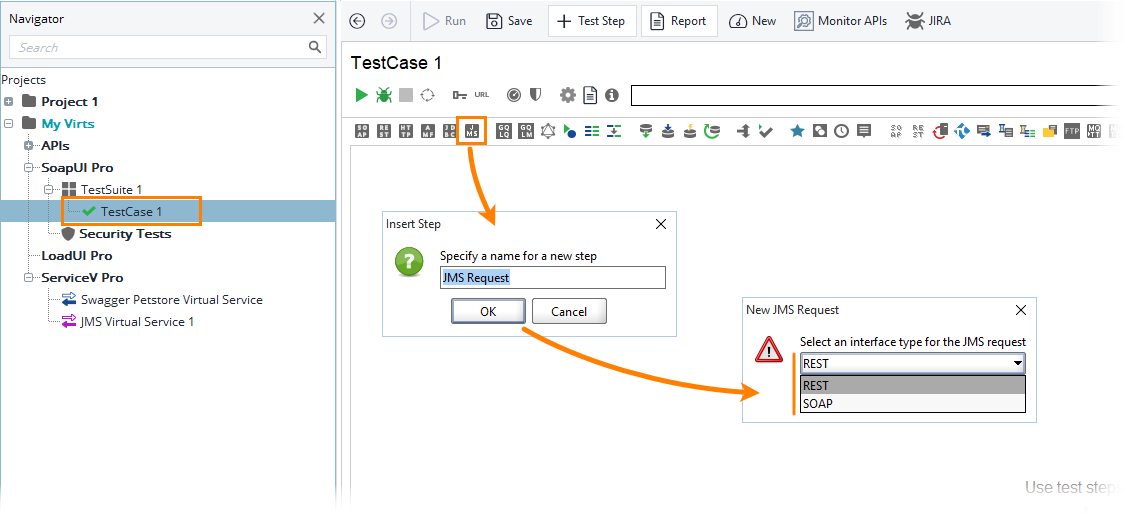Select Swagger Petstore Virtual Service
Viewport: 1140px width, 514px height.
click(172, 300)
